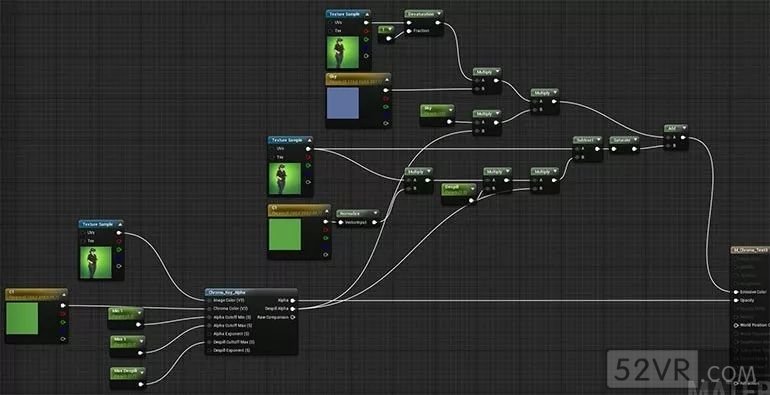The height and width of the screenshot is (395, 770).
Task: Click the Emissive Color input pin
Action: [736, 292]
